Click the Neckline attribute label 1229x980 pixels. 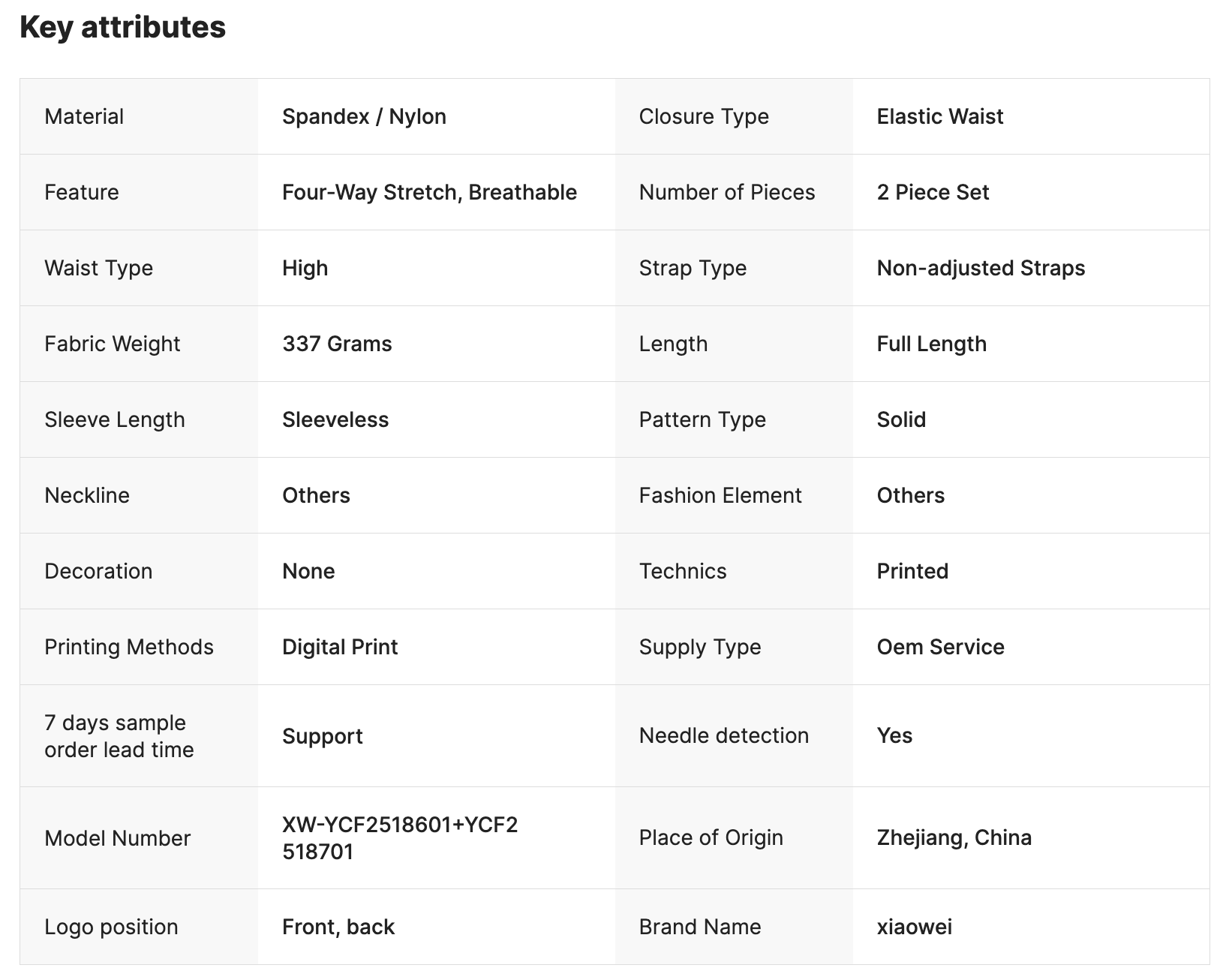(x=87, y=495)
